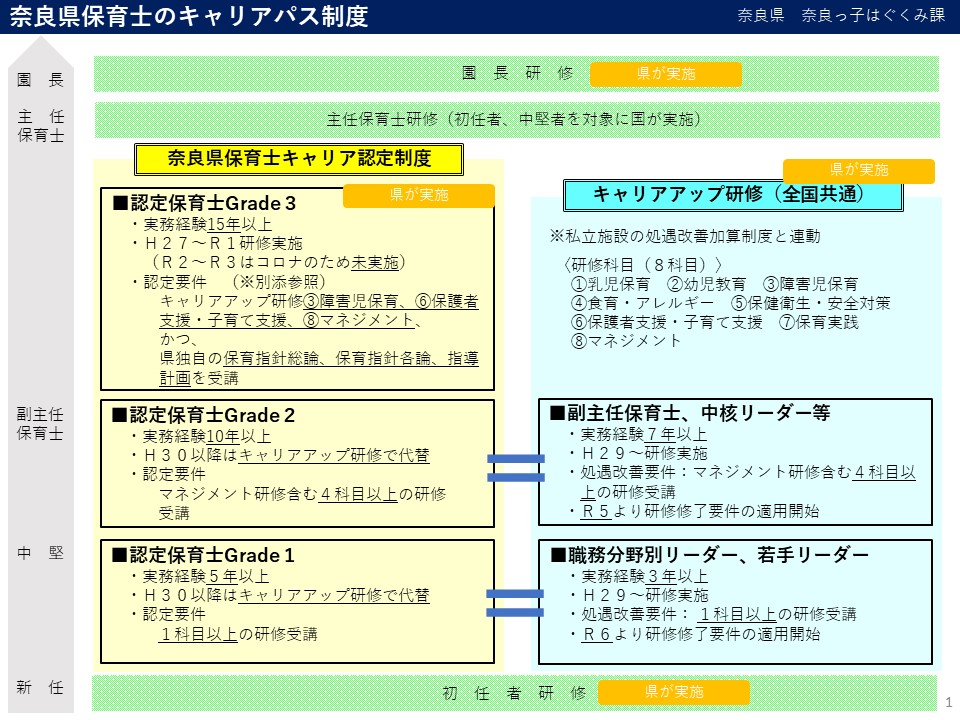Click the line 県独自の保育指針総論、保育指針各論
The image size is (960, 720).
pos(319,358)
